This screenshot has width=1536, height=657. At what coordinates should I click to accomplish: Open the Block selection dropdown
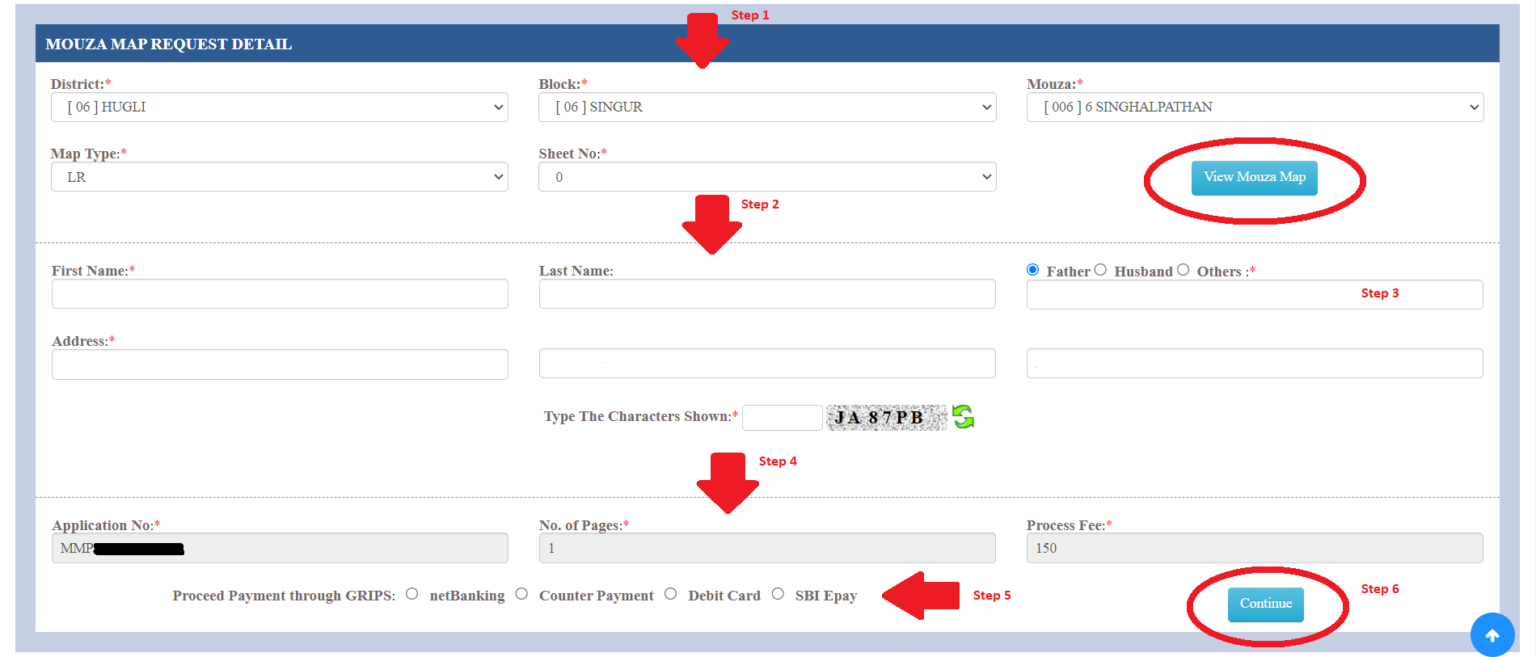tap(767, 107)
